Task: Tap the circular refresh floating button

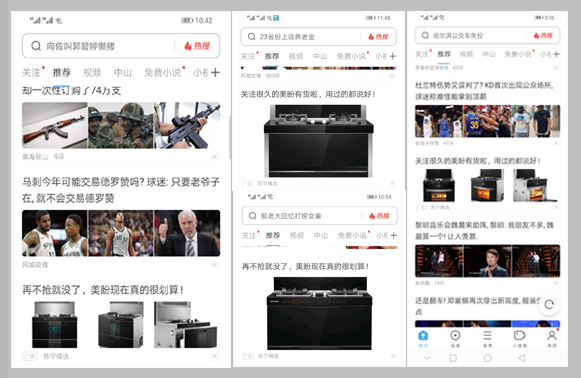Action: [549, 305]
